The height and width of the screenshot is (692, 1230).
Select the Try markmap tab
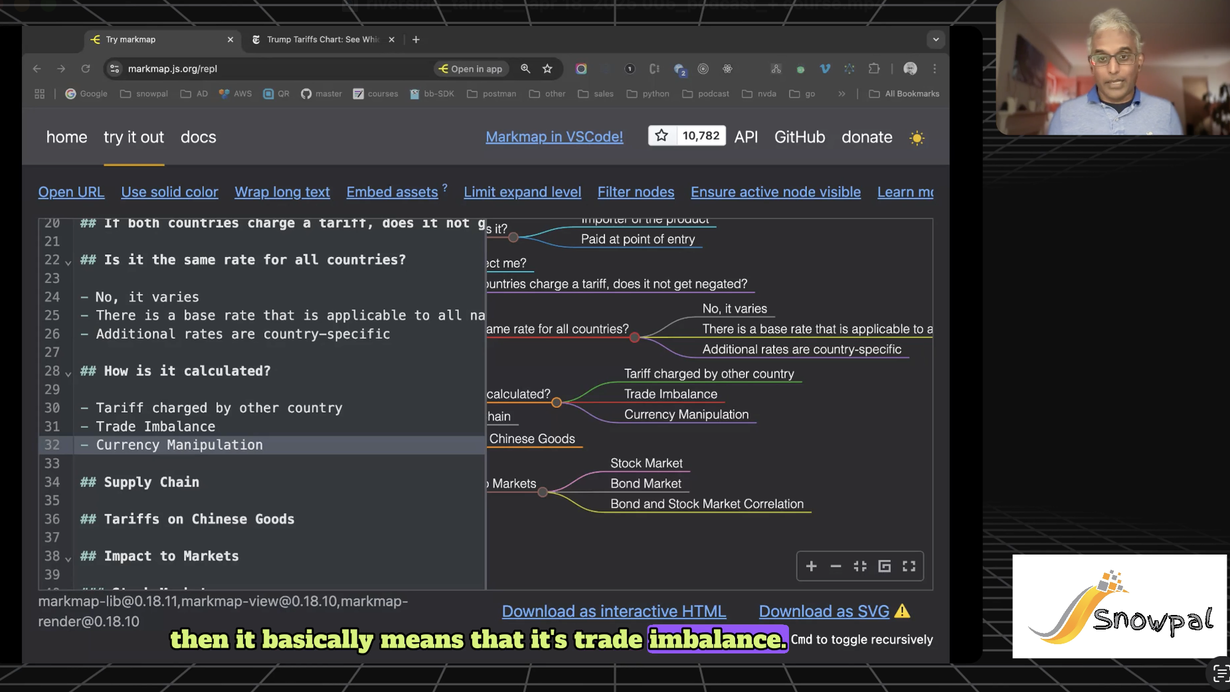point(160,40)
